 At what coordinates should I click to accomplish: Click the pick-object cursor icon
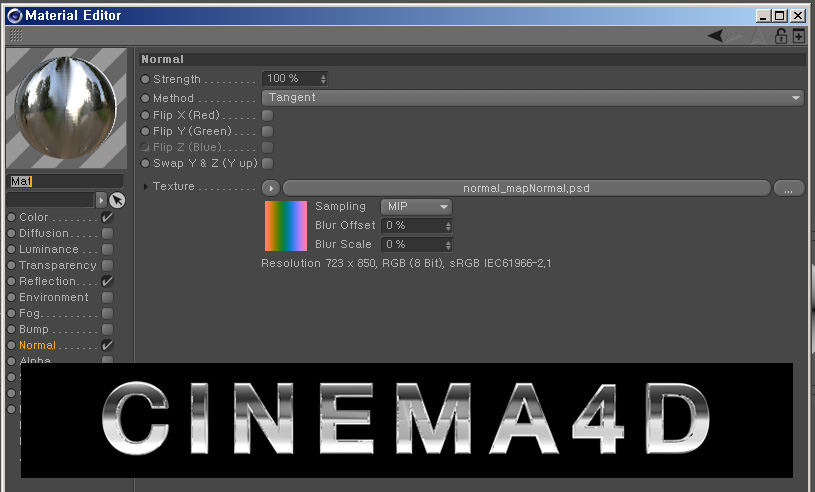pyautogui.click(x=117, y=200)
